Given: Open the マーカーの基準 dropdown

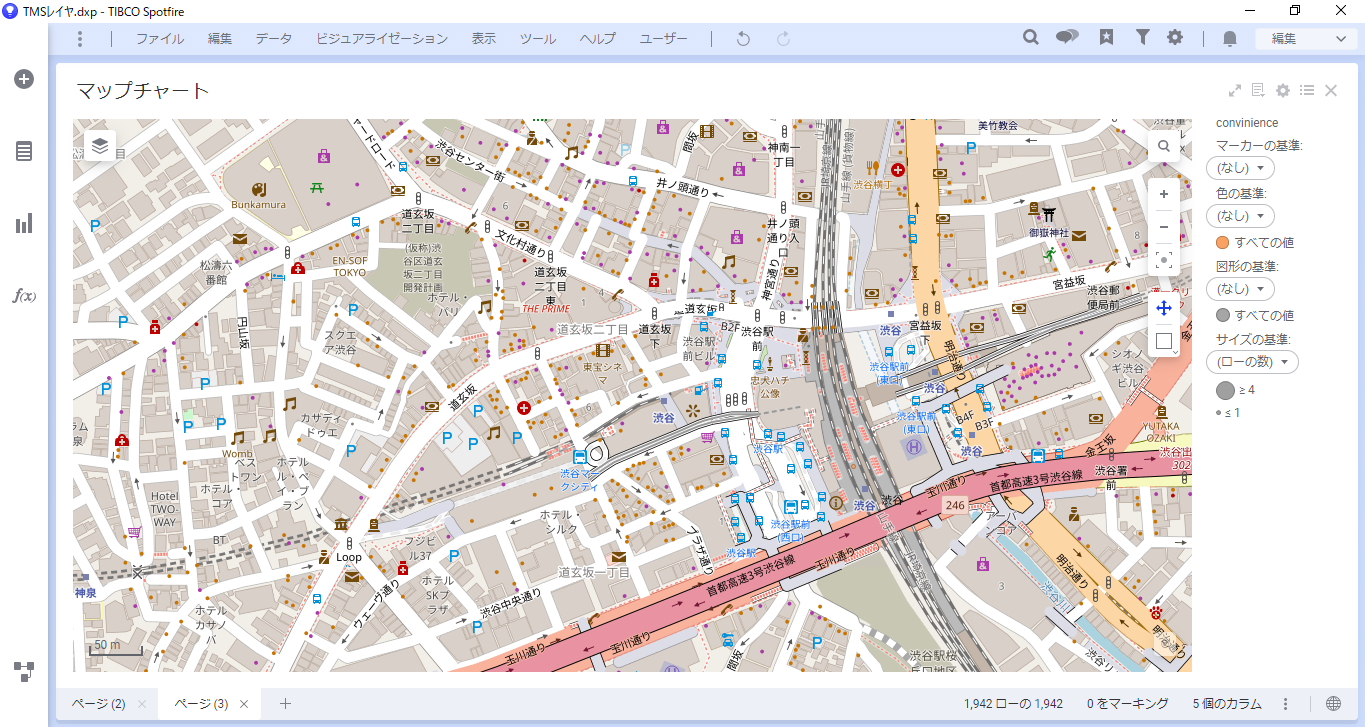Looking at the screenshot, I should pyautogui.click(x=1241, y=168).
